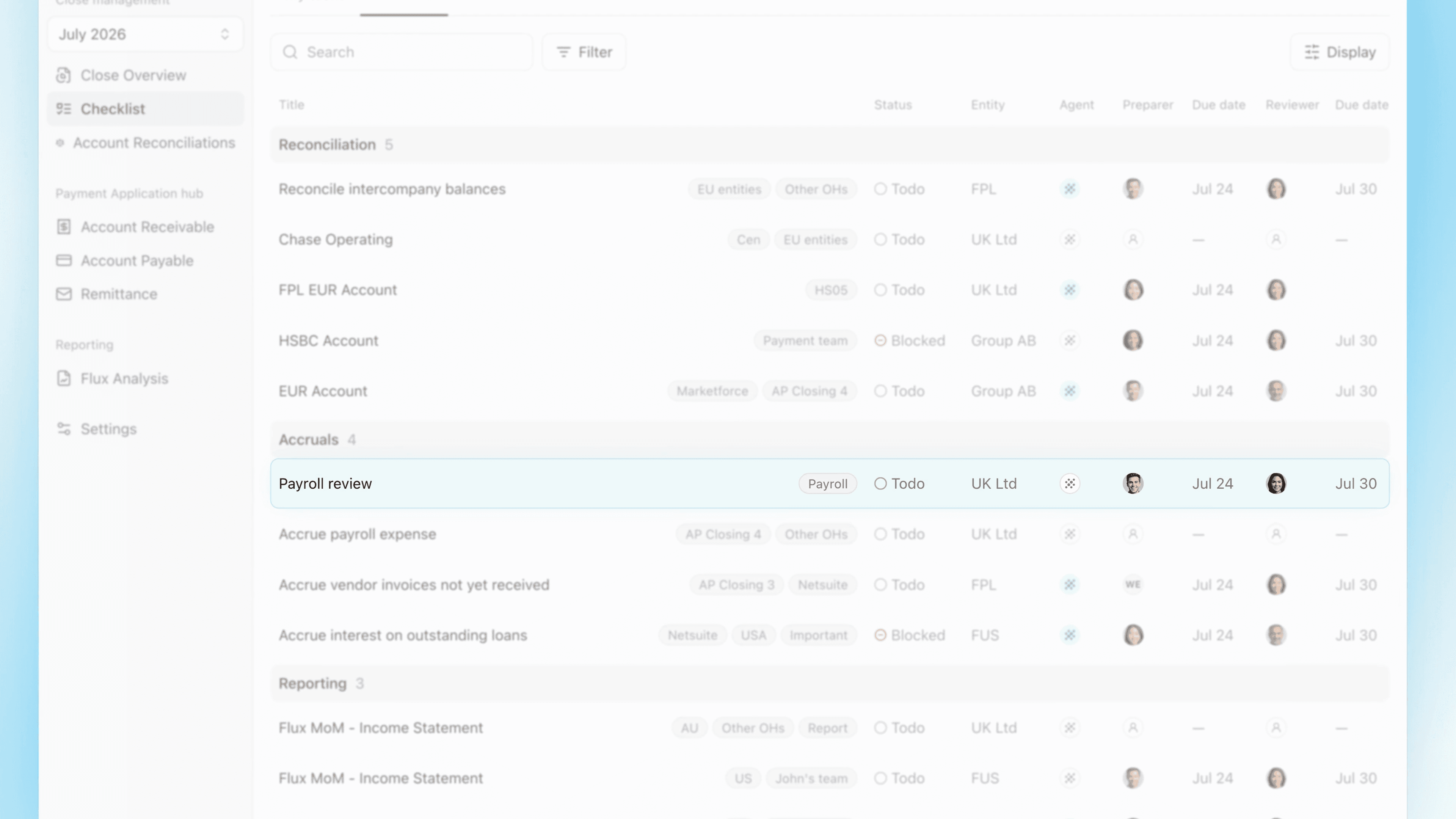Click the Remittance envelope icon
The height and width of the screenshot is (819, 1456).
point(64,294)
